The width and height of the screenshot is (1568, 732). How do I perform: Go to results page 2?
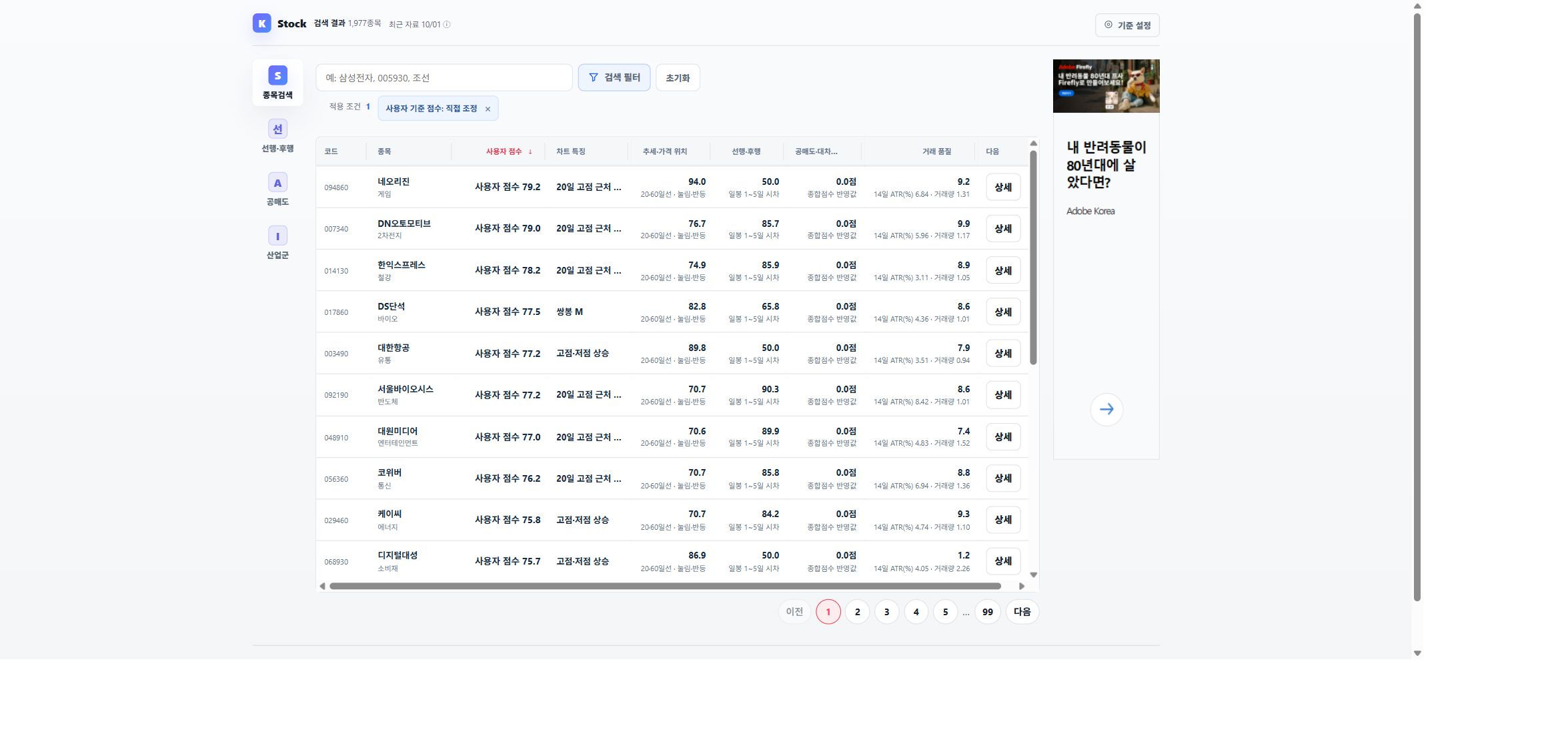[x=857, y=612]
